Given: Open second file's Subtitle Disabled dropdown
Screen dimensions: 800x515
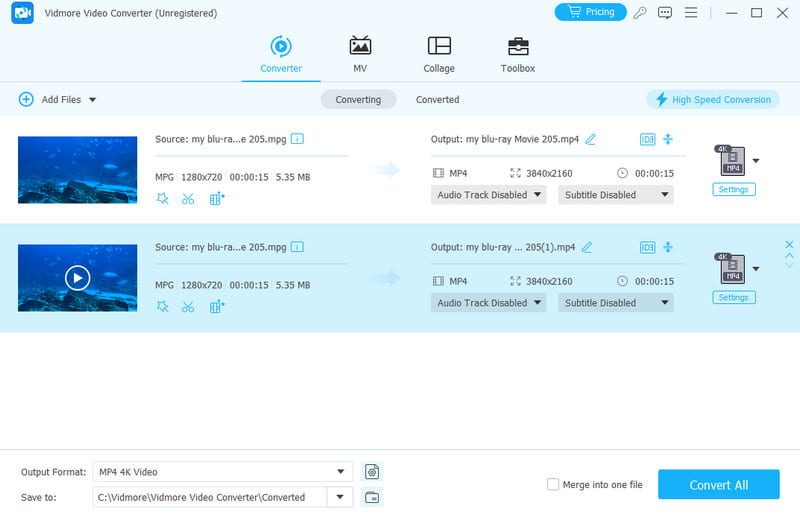Looking at the screenshot, I should [x=616, y=303].
